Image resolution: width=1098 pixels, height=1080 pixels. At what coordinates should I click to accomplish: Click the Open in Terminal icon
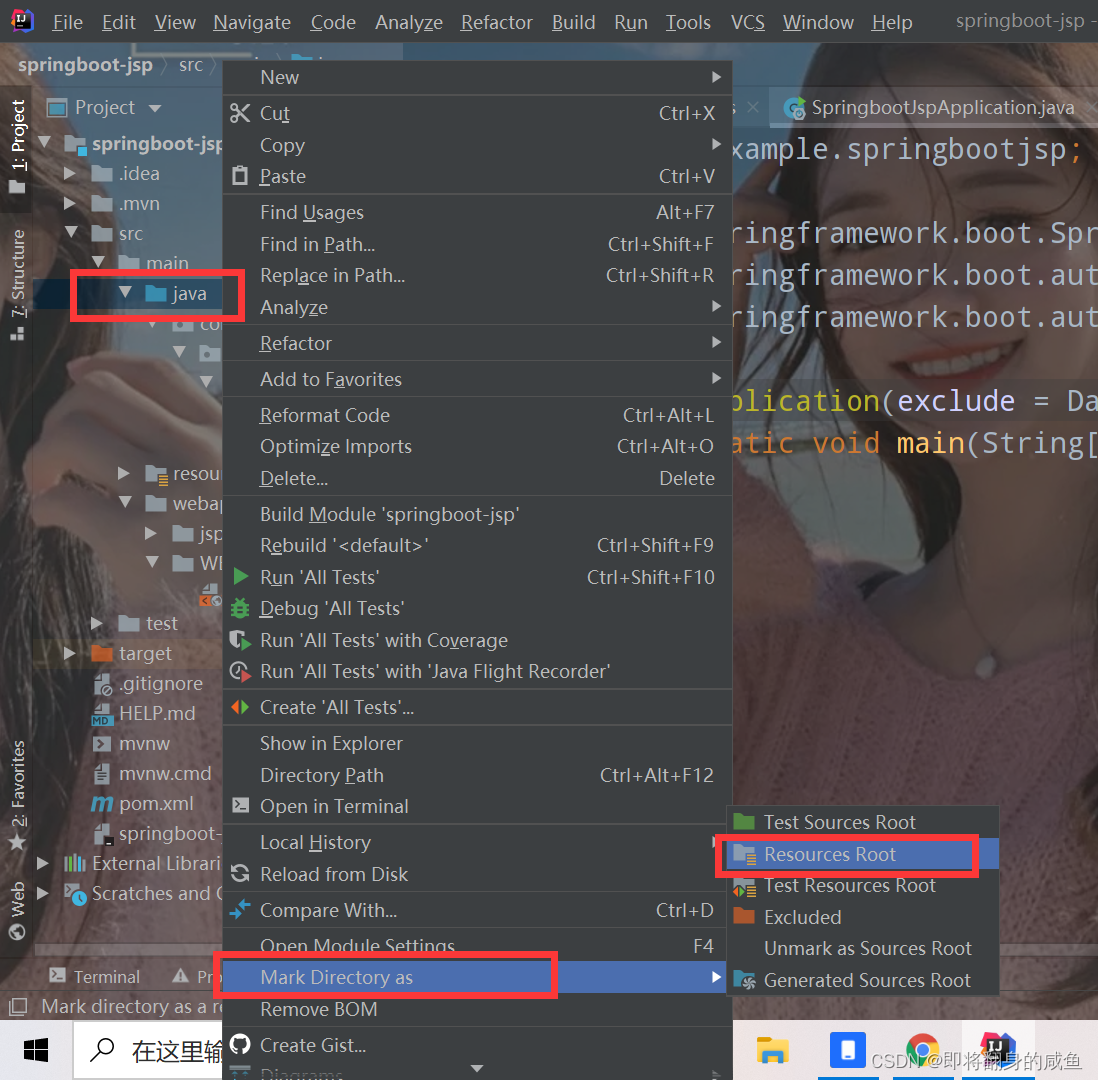tap(240, 805)
